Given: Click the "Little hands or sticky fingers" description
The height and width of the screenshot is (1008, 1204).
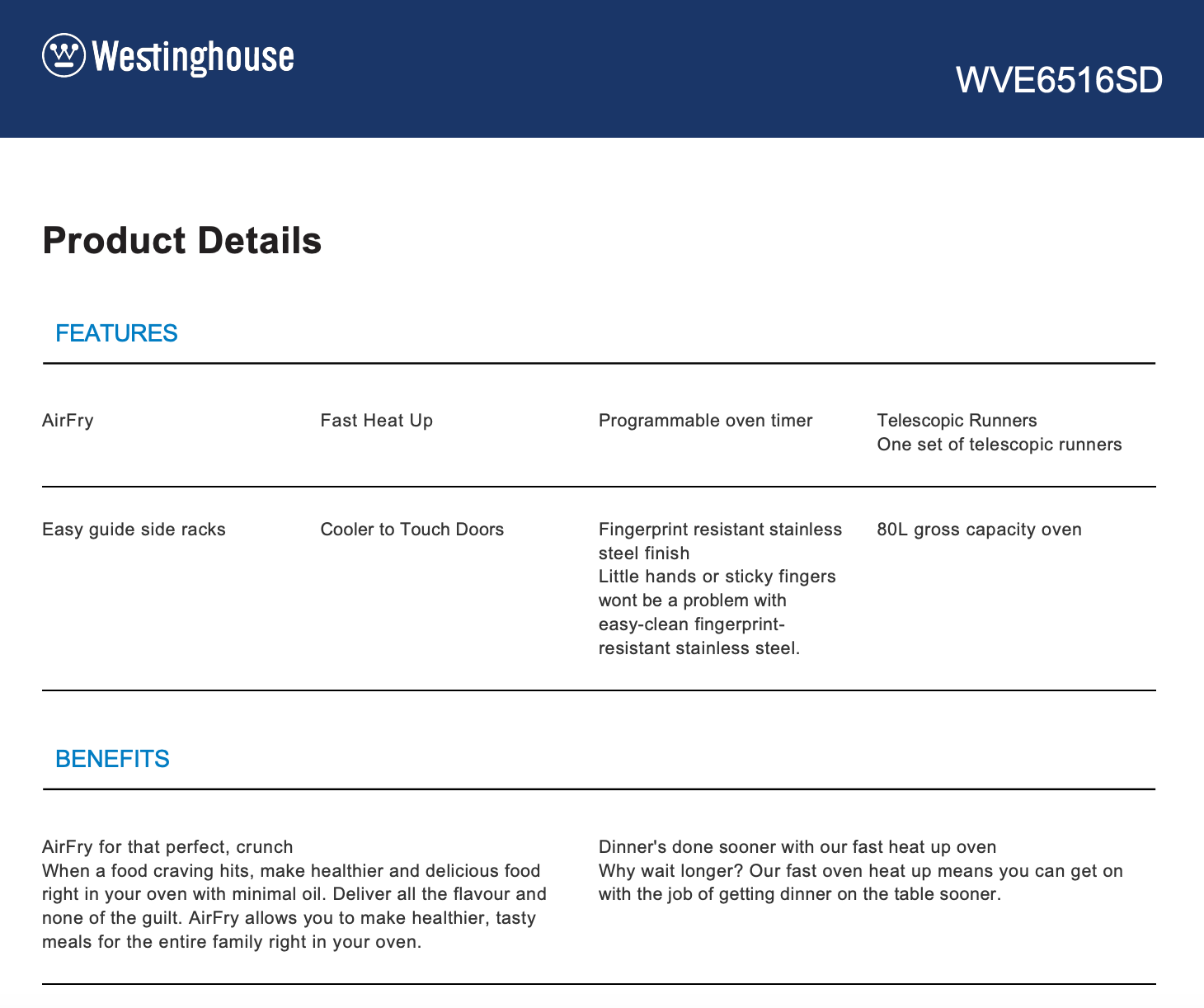Looking at the screenshot, I should click(716, 612).
